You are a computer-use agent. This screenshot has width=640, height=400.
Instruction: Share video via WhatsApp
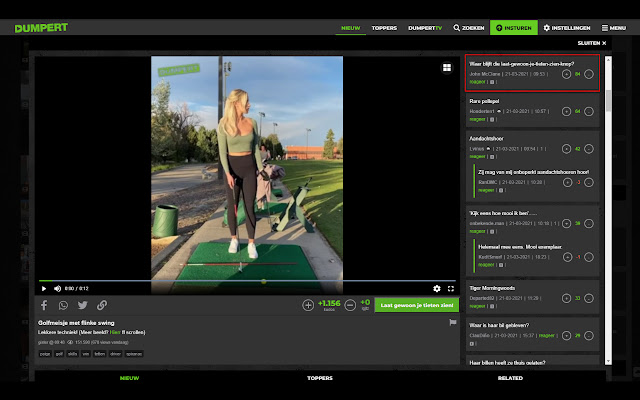pyautogui.click(x=63, y=305)
